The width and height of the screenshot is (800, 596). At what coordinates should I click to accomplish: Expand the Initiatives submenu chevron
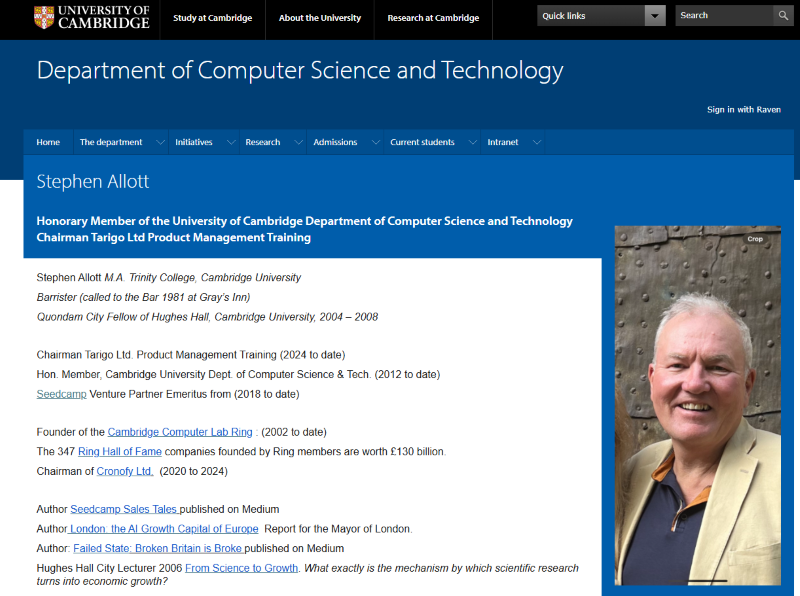tap(230, 143)
